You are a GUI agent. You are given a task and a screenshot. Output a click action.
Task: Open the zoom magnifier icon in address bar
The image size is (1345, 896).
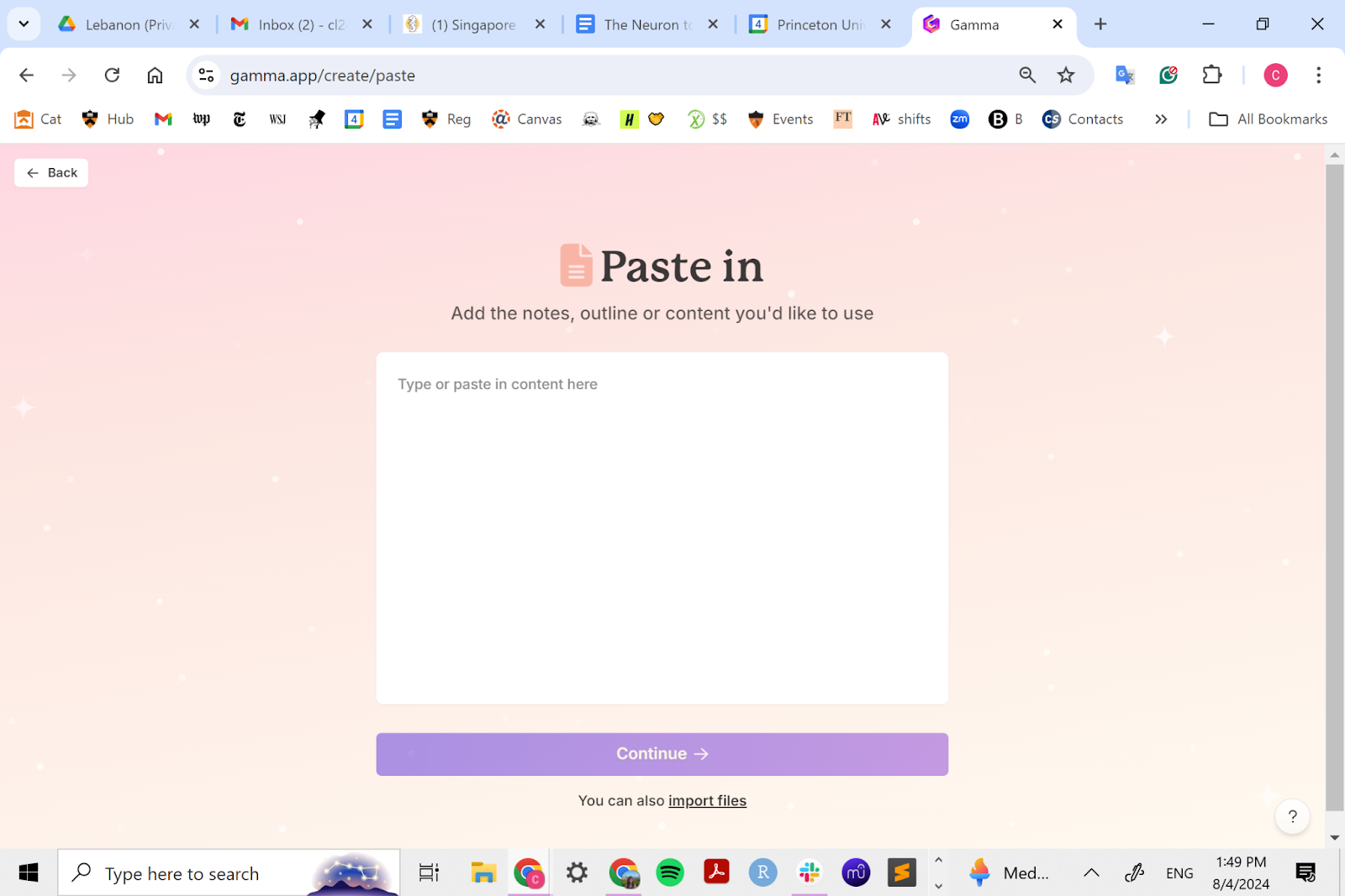(1027, 76)
